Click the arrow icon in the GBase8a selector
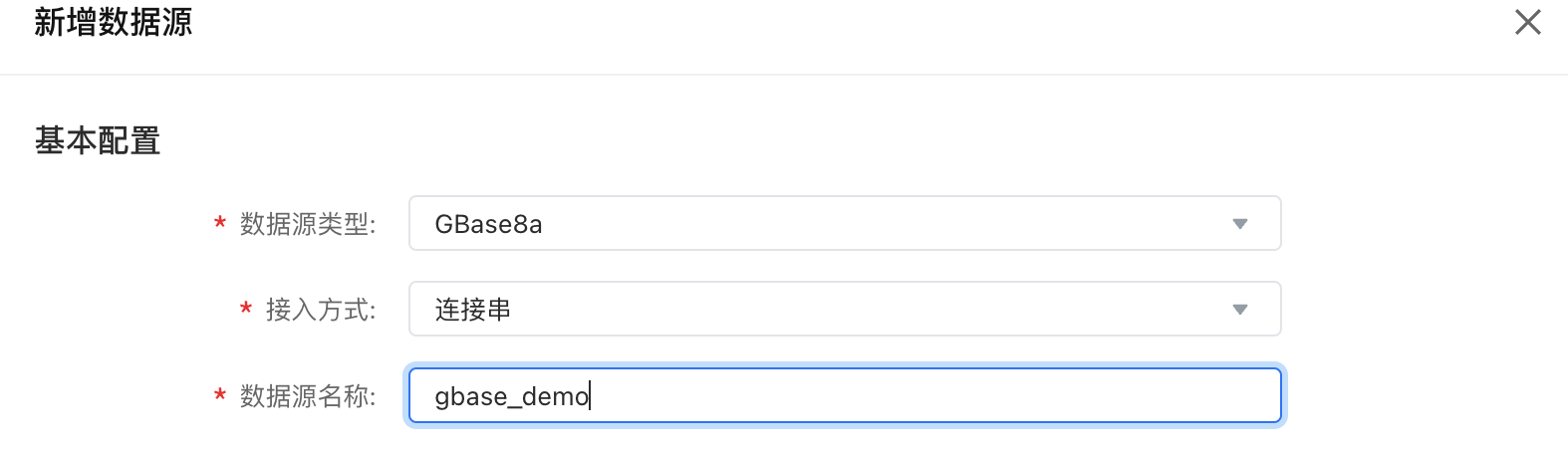The image size is (1568, 452). 1239,224
